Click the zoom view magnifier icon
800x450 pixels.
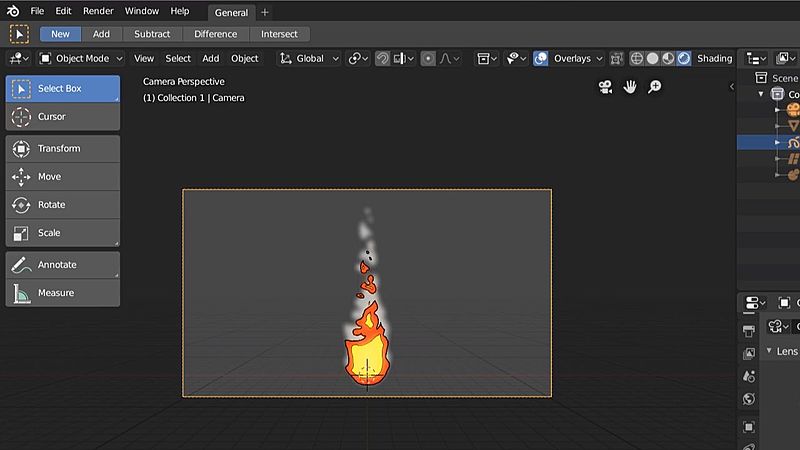655,87
